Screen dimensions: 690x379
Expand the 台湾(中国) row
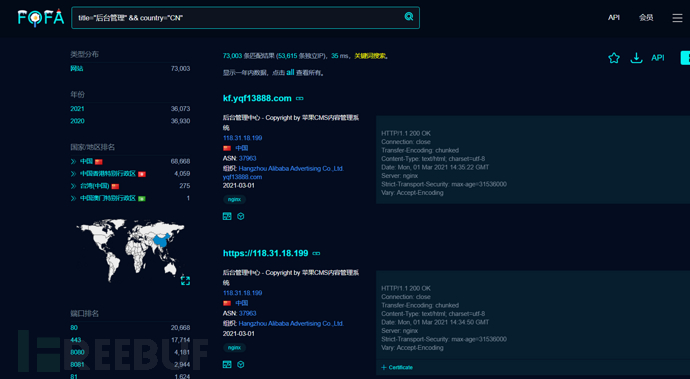pyautogui.click(x=73, y=186)
